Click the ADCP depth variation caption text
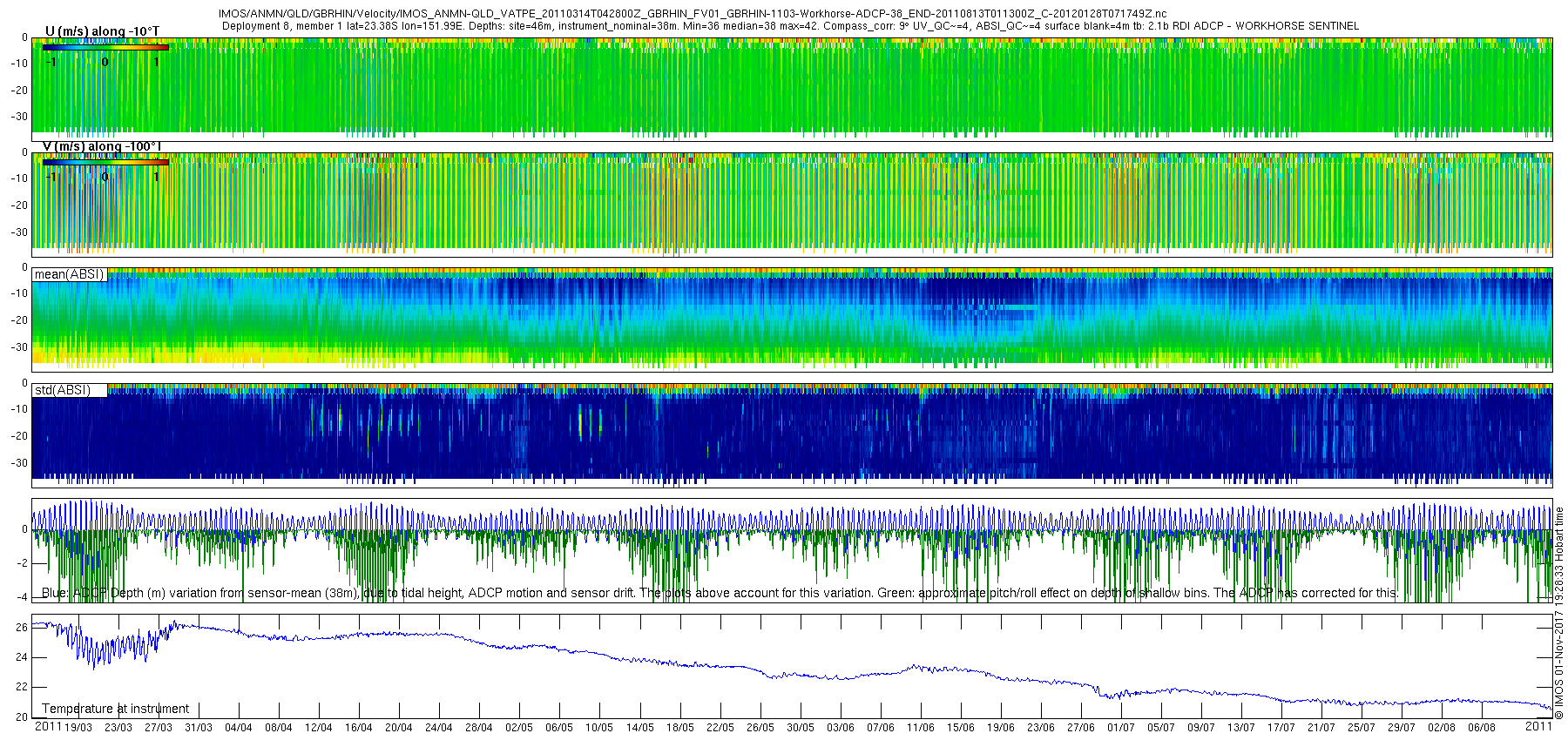 click(x=720, y=593)
